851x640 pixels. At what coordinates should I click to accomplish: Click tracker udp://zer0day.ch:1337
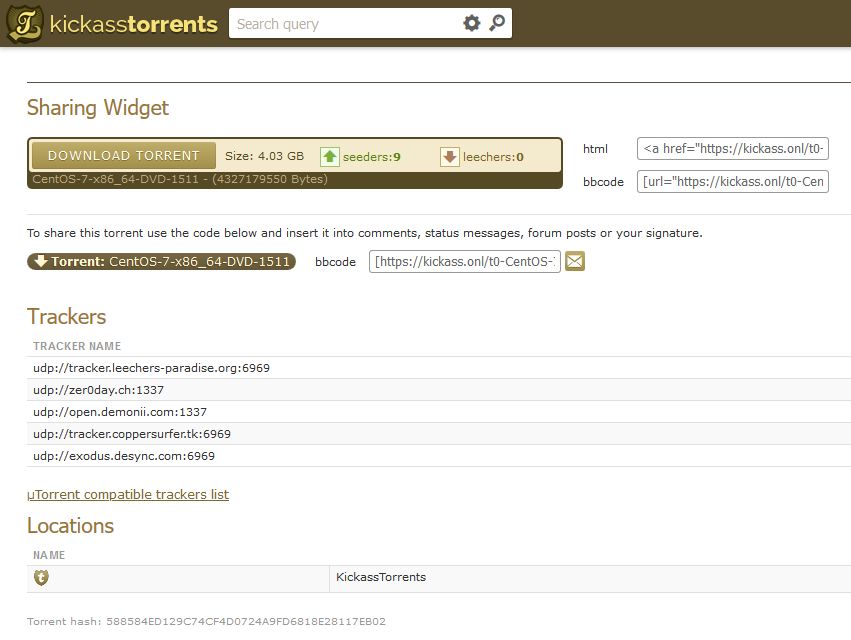[x=98, y=390]
